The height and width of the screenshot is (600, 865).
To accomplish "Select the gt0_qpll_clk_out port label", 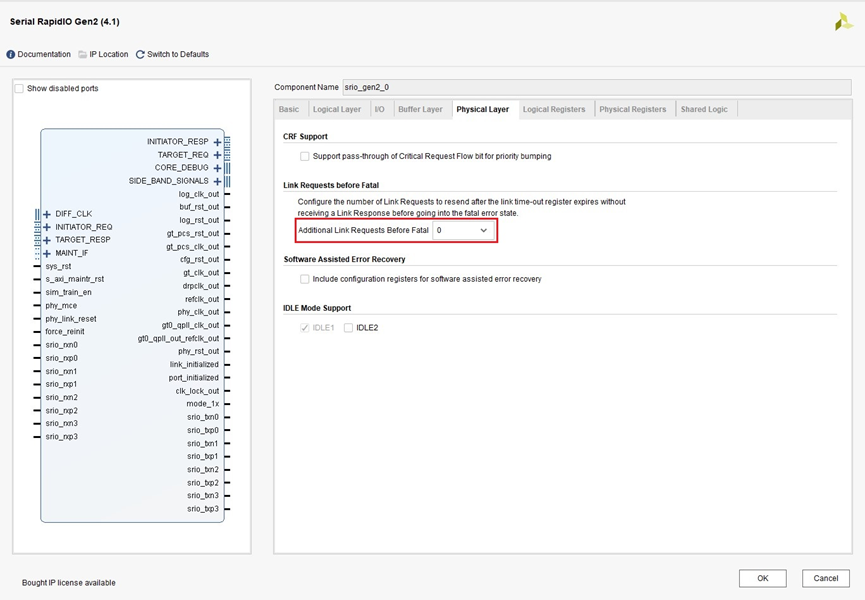I will 190,325.
